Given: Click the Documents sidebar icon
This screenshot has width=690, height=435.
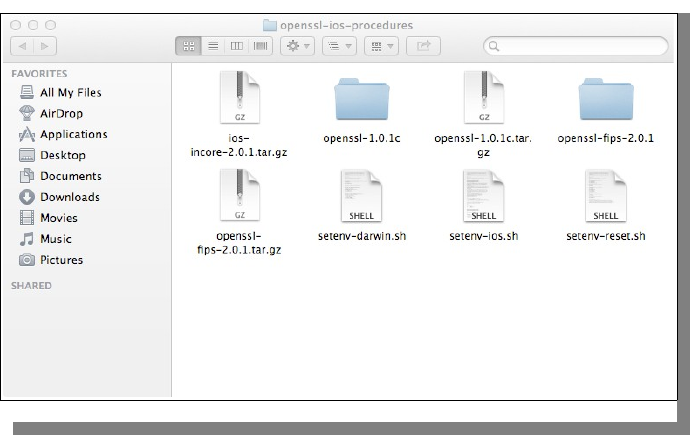Looking at the screenshot, I should coord(27,176).
